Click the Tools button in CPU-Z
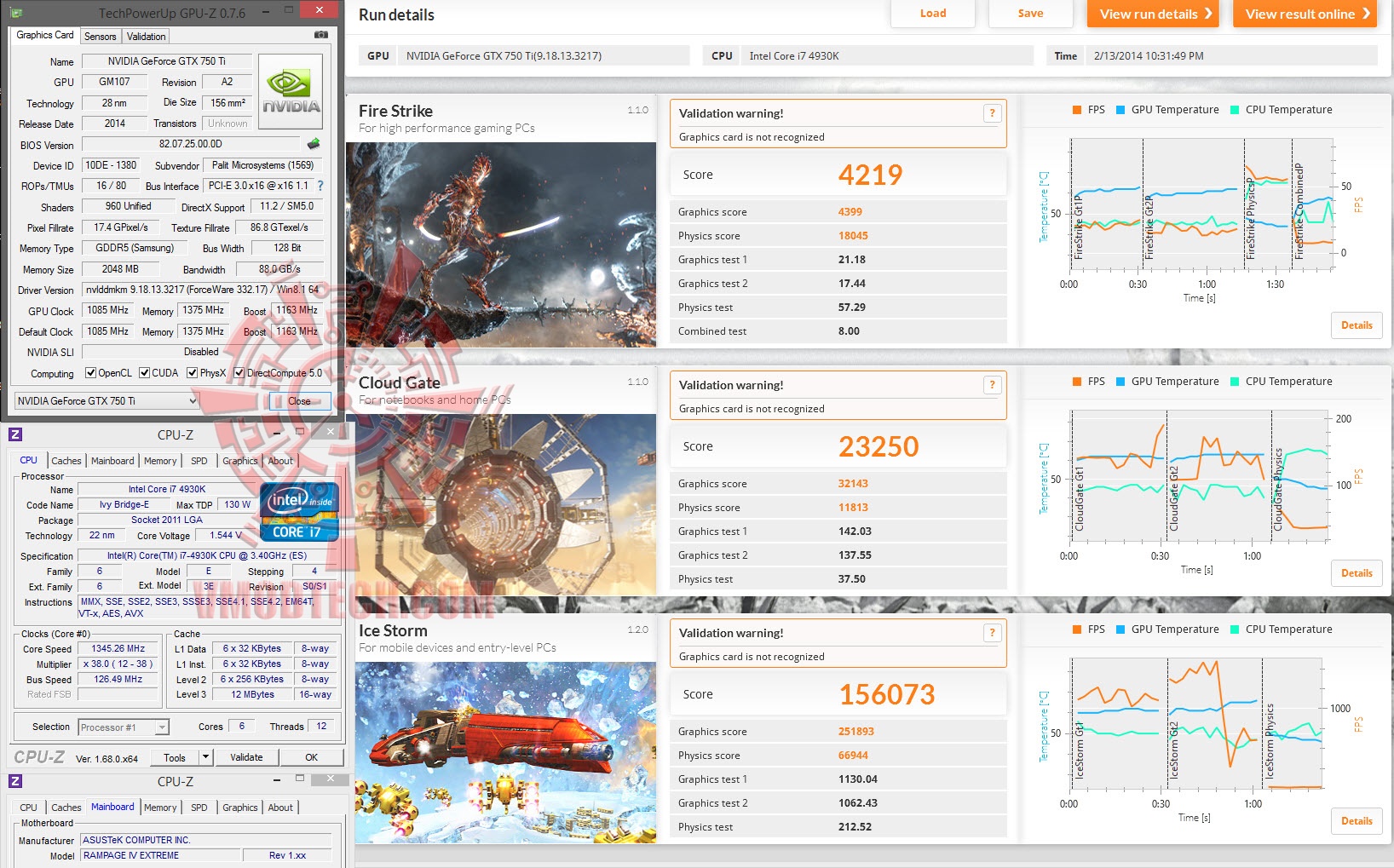 [x=175, y=757]
